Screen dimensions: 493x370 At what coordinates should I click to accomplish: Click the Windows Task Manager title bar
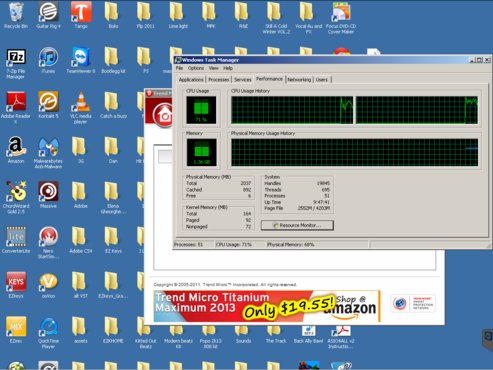point(322,60)
